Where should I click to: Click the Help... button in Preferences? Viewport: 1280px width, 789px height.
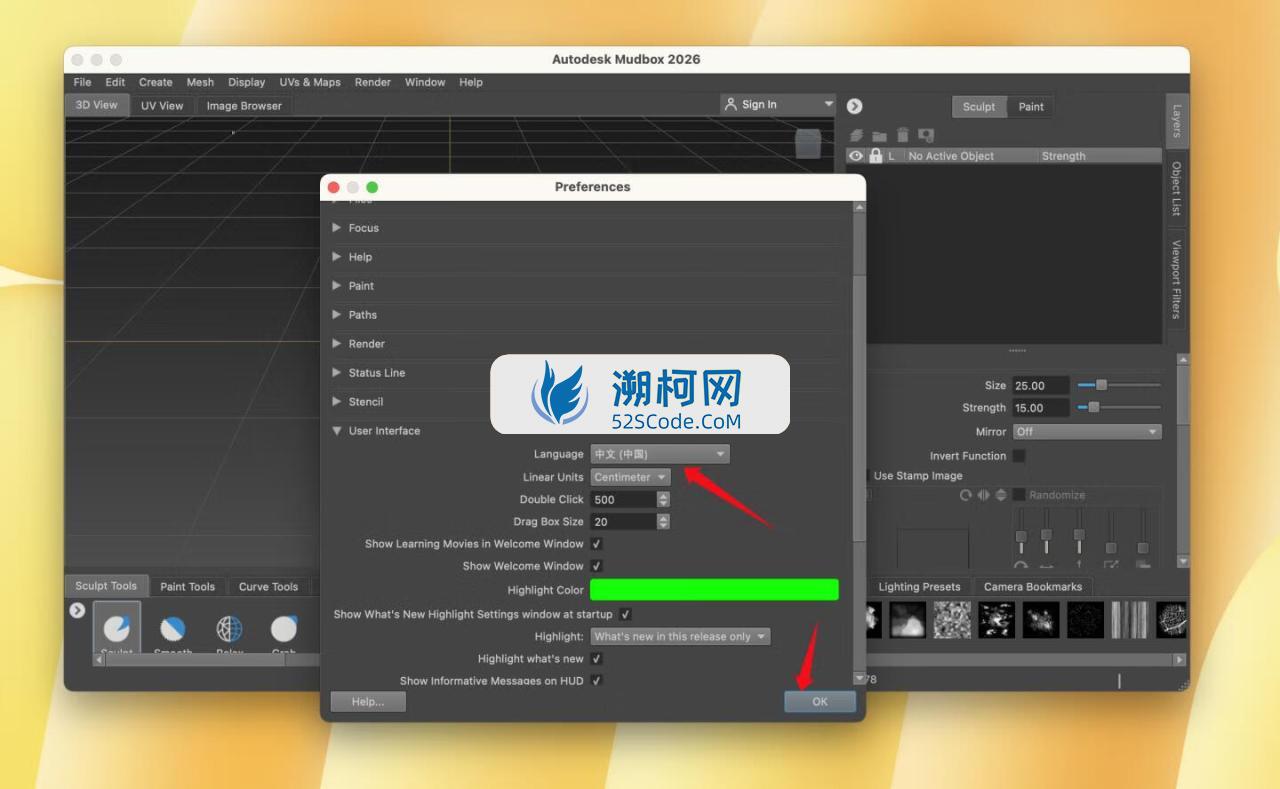(368, 702)
